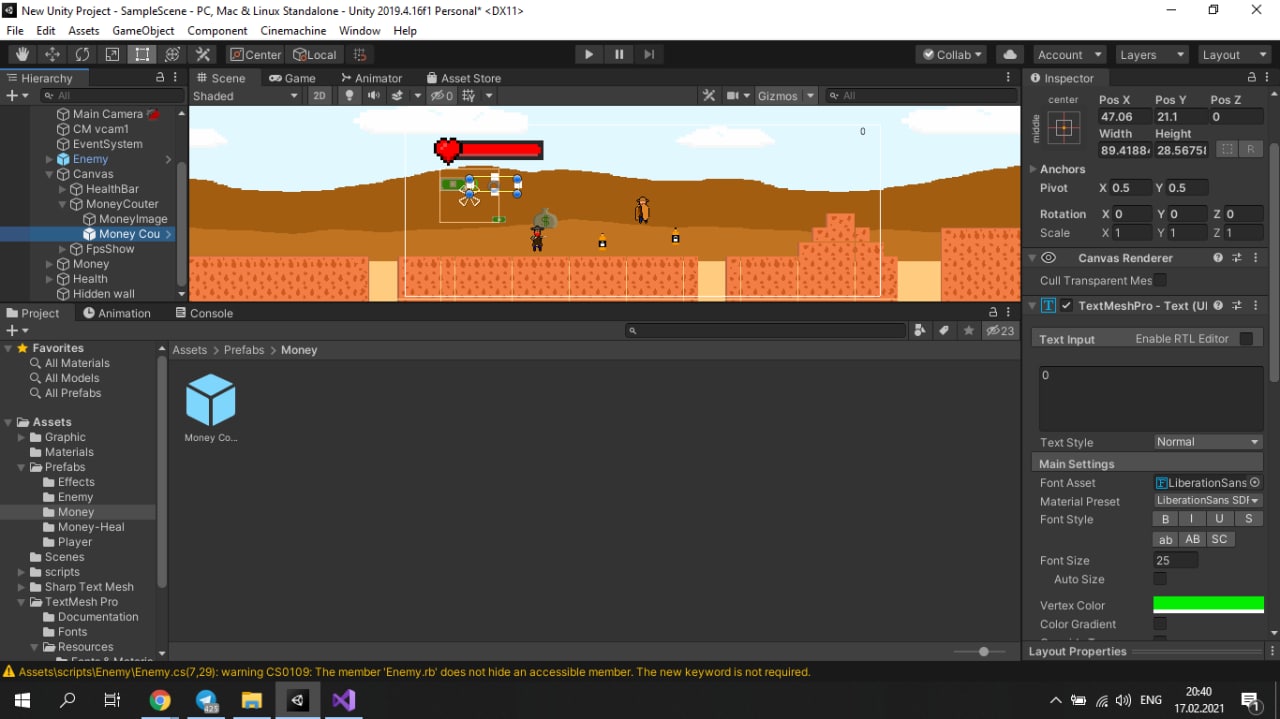Search project by asset type
Image resolution: width=1280 pixels, height=719 pixels.
[x=921, y=331]
